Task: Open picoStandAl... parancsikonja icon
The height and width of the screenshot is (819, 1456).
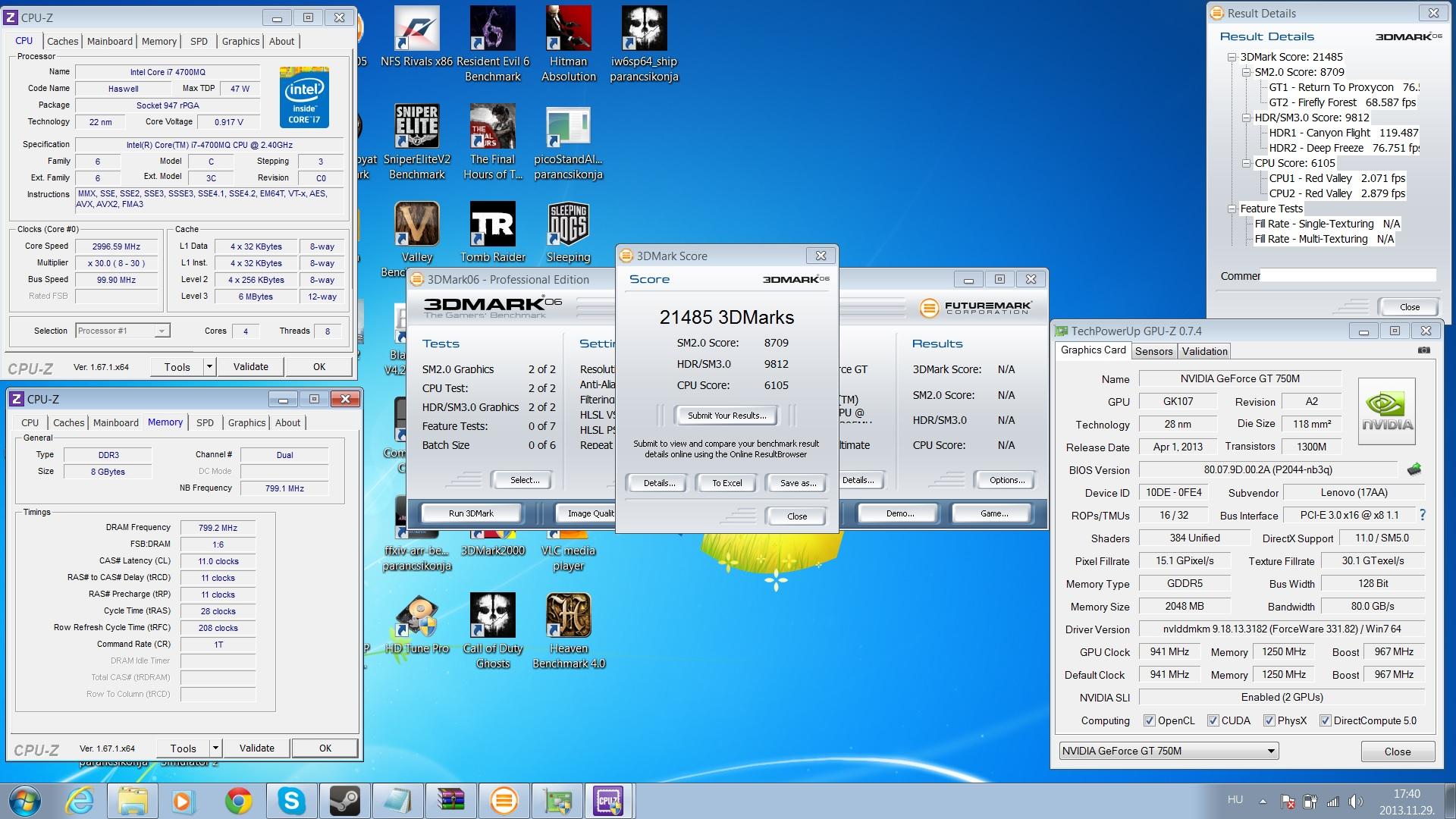Action: [568, 142]
